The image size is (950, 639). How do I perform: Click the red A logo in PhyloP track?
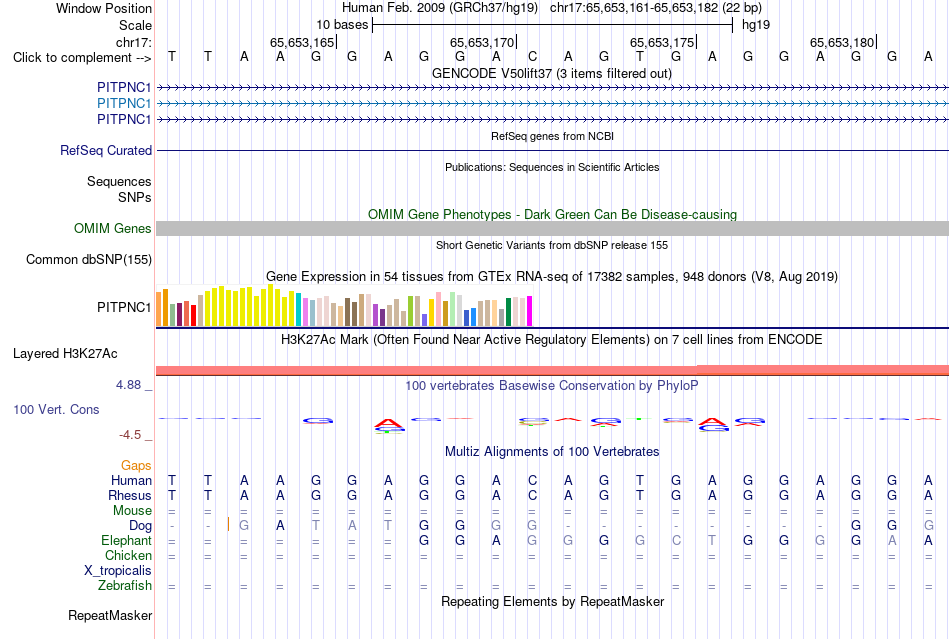click(388, 423)
